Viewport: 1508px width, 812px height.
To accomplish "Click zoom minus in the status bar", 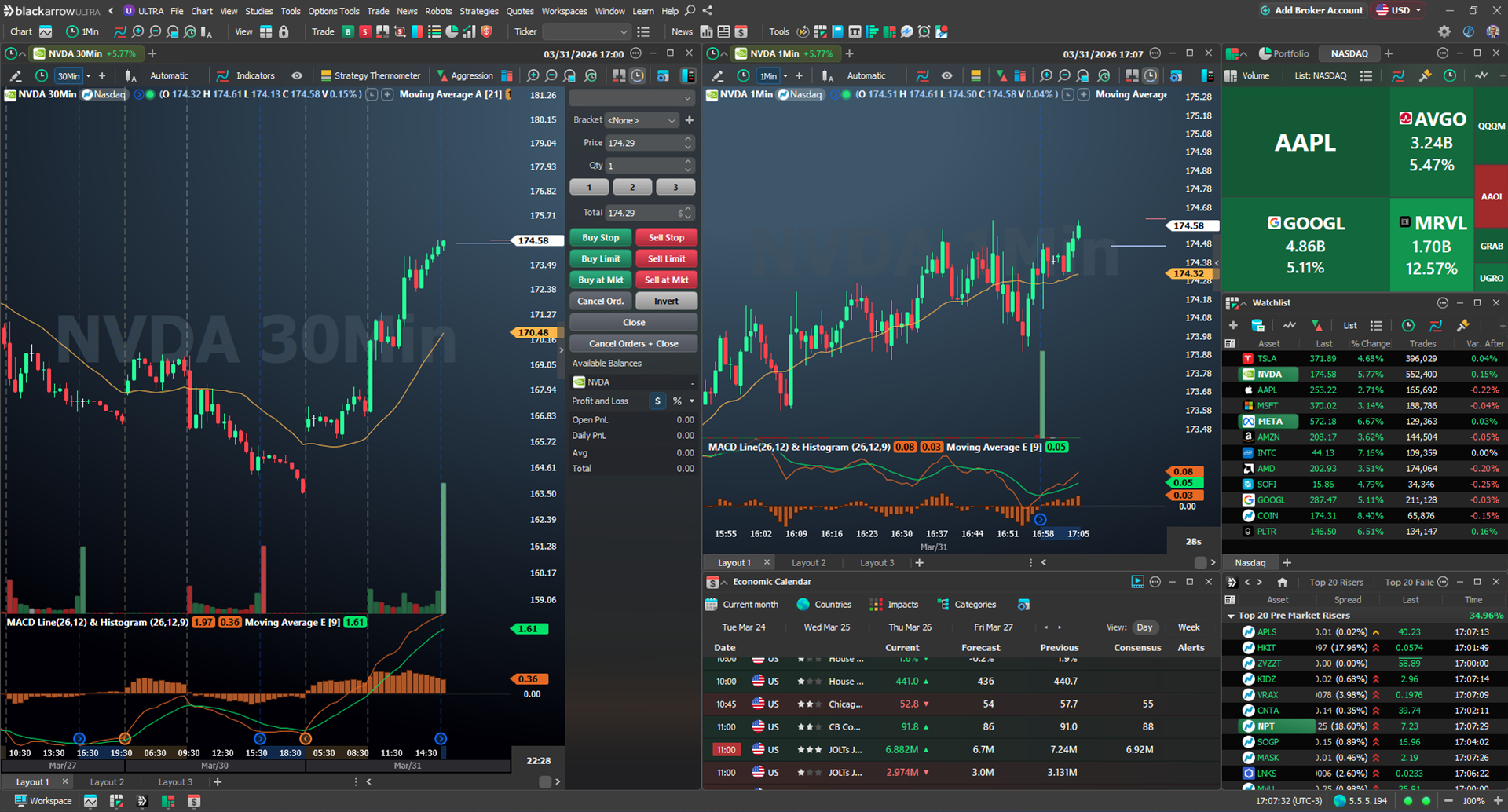I will pos(1448,801).
